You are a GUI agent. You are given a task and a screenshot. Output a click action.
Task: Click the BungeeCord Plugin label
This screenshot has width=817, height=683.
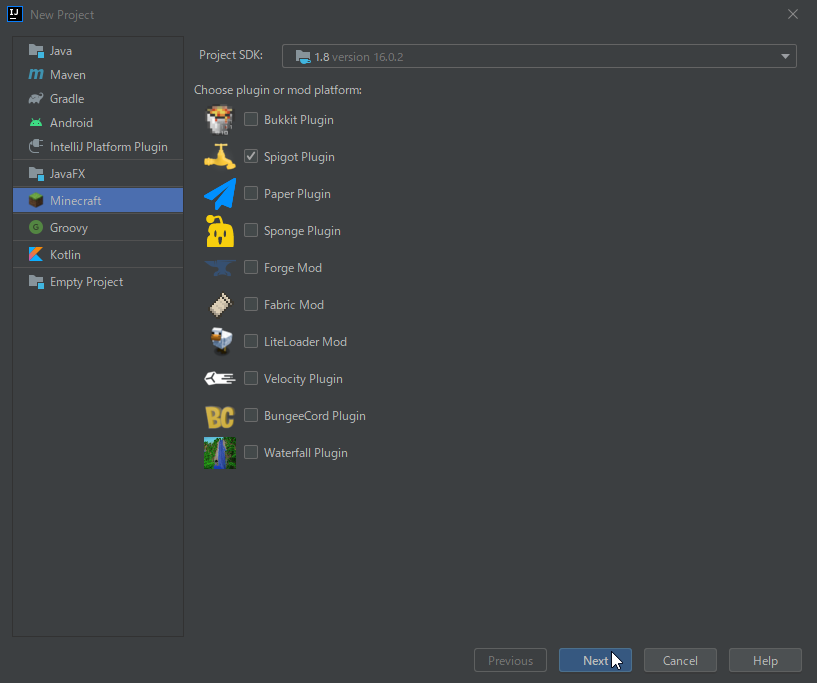(x=315, y=416)
